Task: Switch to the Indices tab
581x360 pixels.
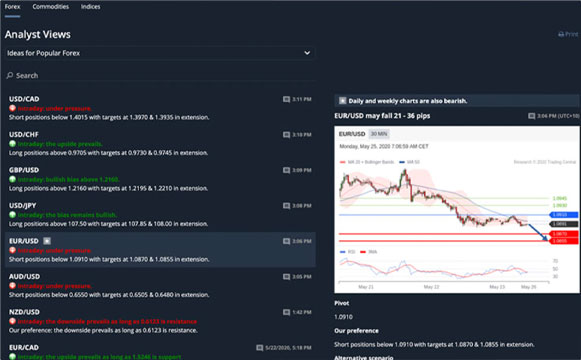Action: pyautogui.click(x=90, y=7)
